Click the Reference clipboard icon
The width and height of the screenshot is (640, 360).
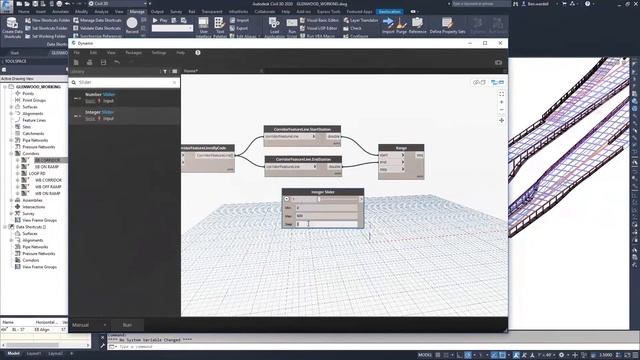(x=417, y=23)
